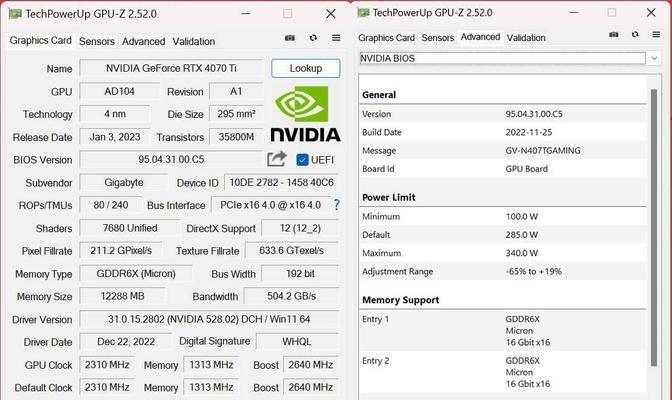Click Device ID field 10DE 2782 - 1458 40C6
This screenshot has width=672, height=400.
(282, 183)
